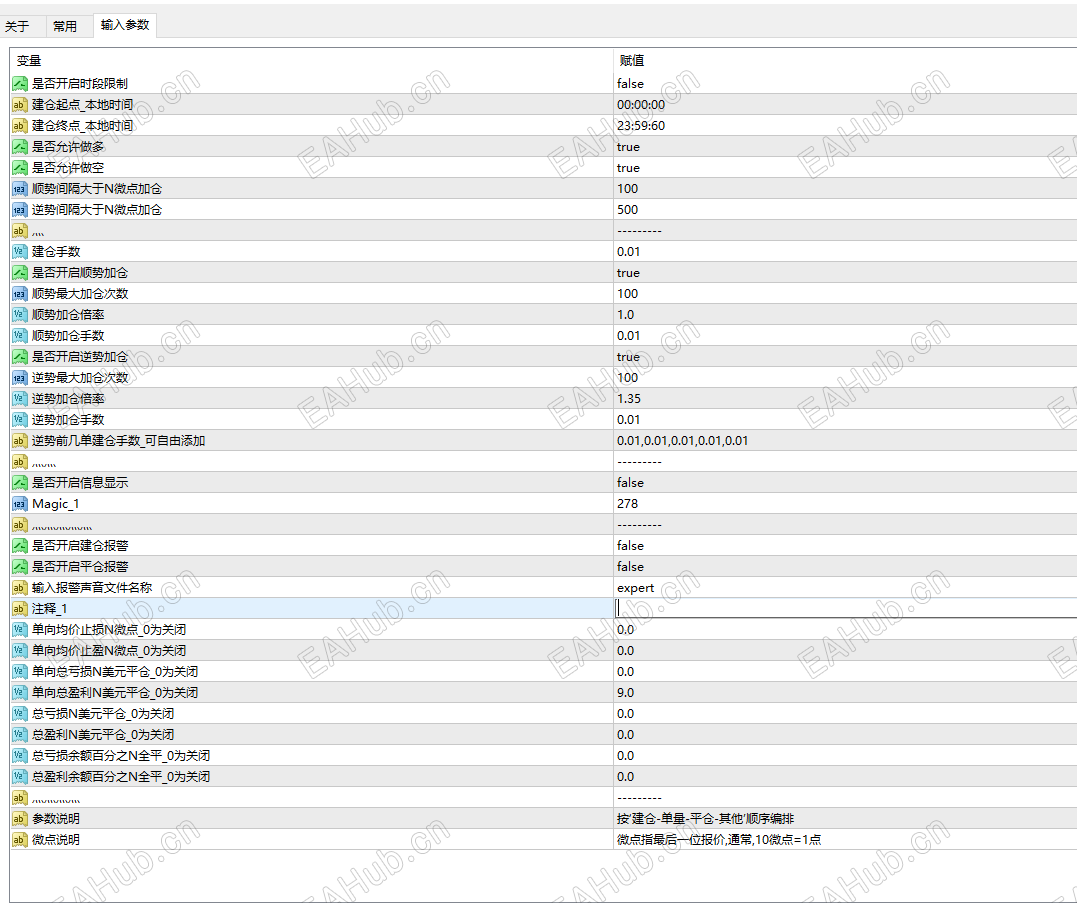
Task: Click the false value of 是否开启信息显示
Action: click(630, 483)
